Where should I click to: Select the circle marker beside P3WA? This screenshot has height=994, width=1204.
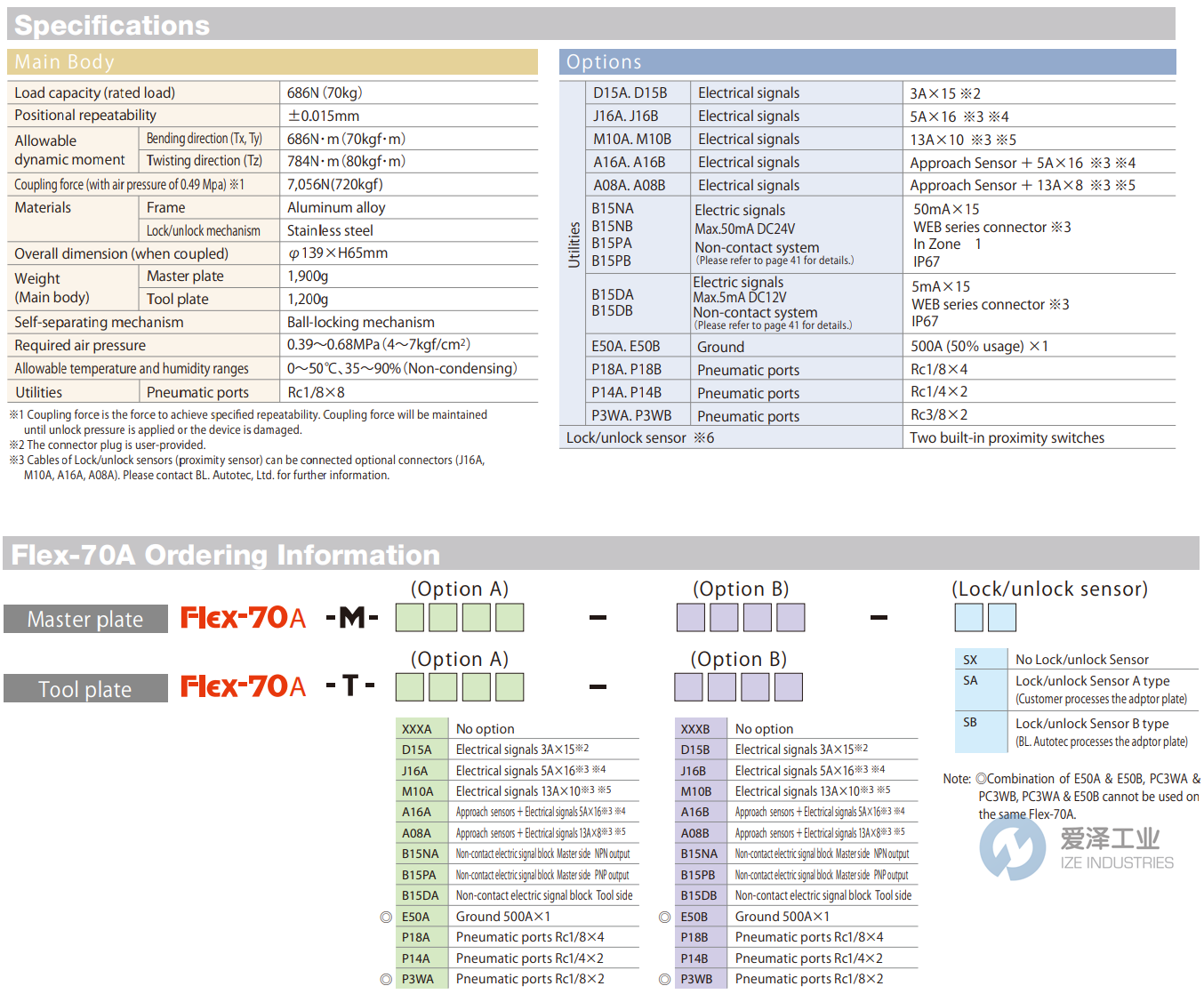click(x=386, y=979)
